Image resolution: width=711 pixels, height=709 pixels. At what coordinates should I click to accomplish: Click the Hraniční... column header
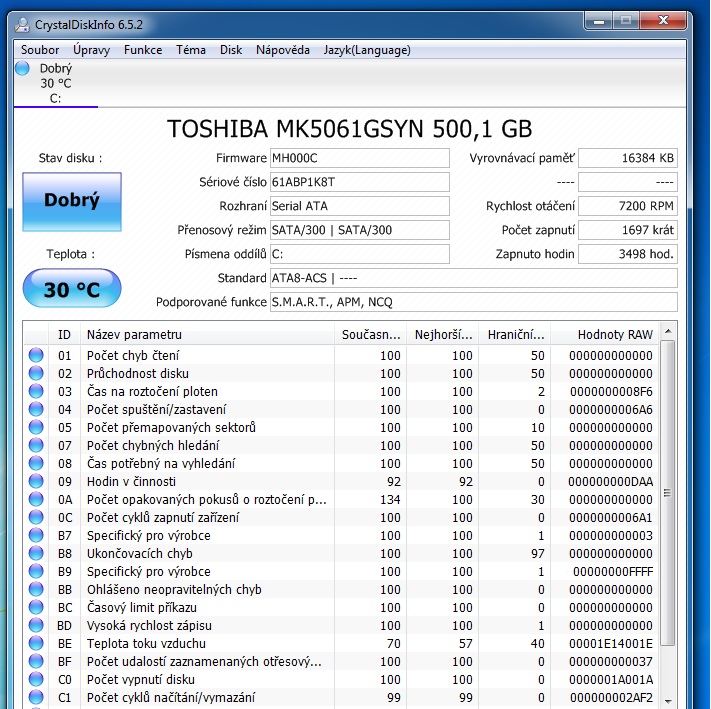click(x=515, y=335)
